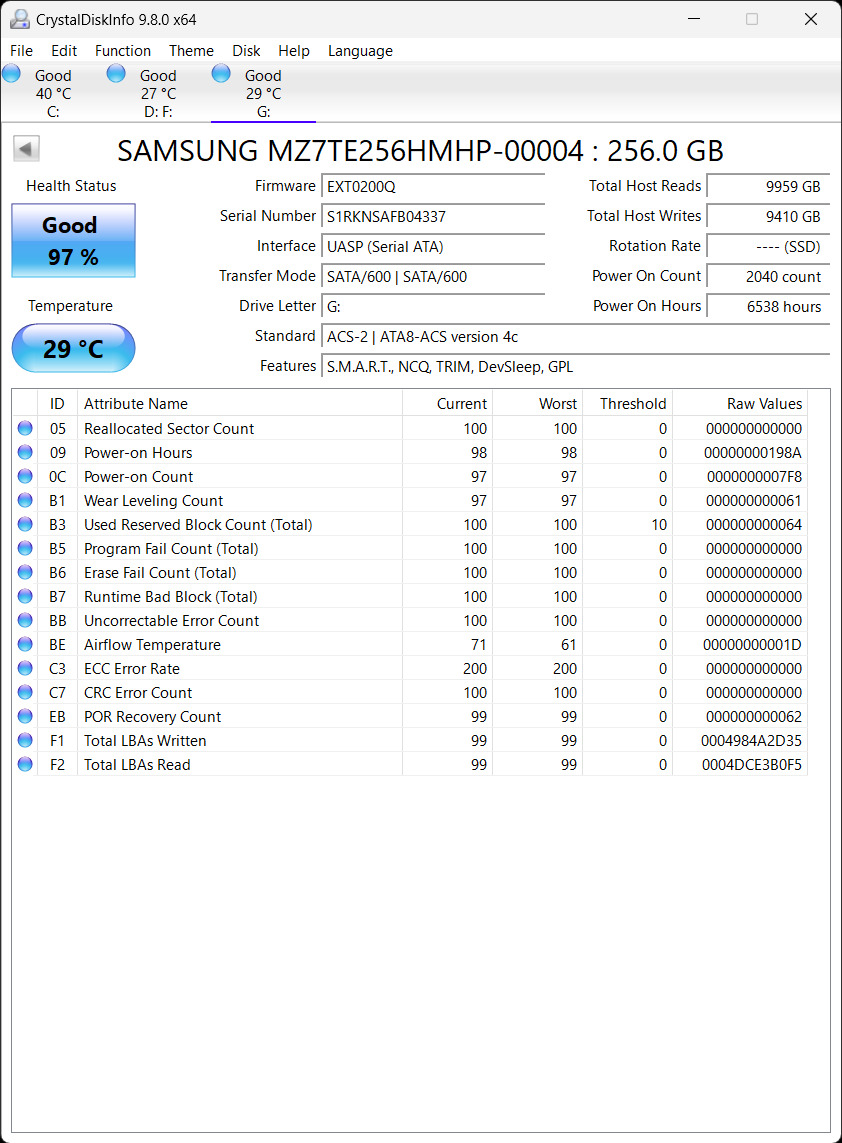Click the ID column header

[x=57, y=403]
